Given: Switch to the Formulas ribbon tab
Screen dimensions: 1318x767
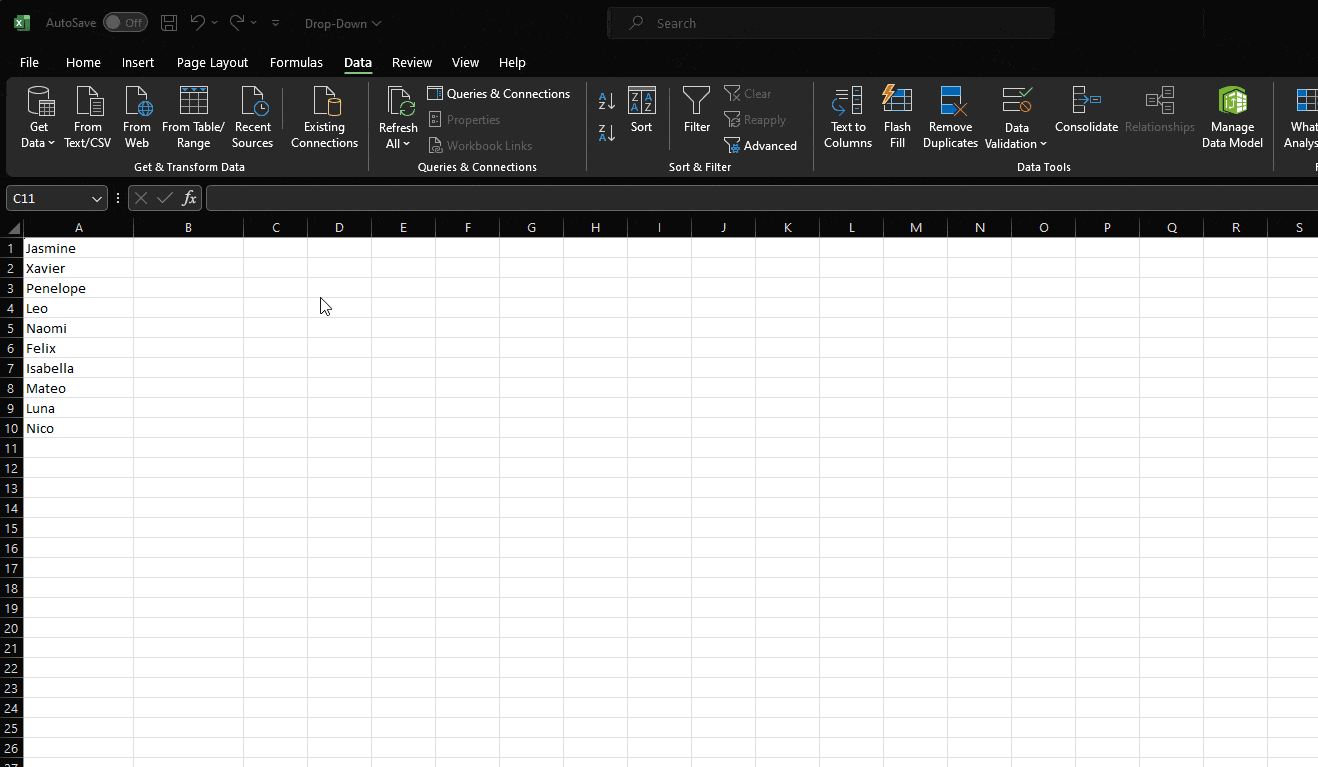Looking at the screenshot, I should pyautogui.click(x=296, y=62).
